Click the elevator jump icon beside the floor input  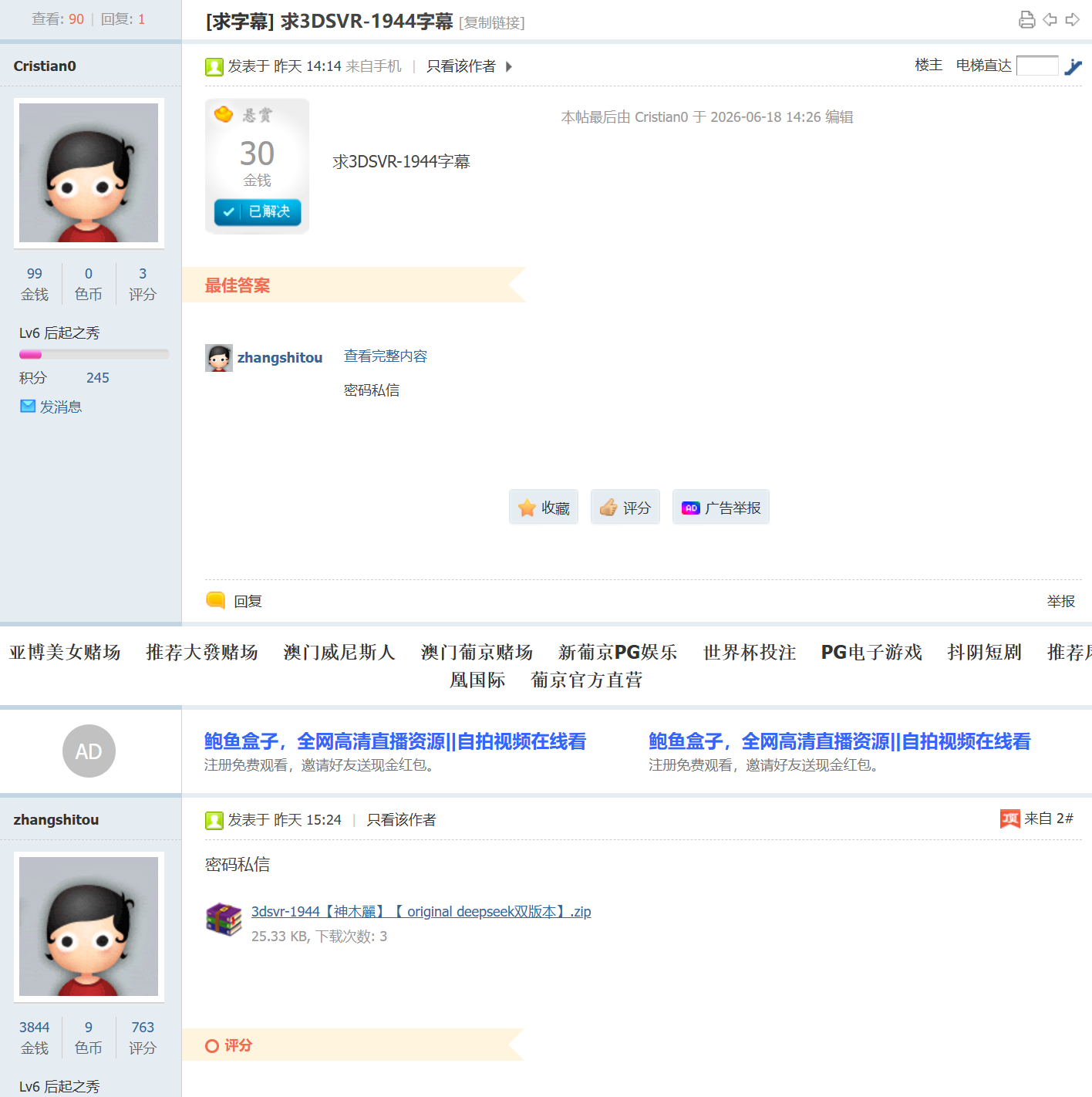point(1073,67)
